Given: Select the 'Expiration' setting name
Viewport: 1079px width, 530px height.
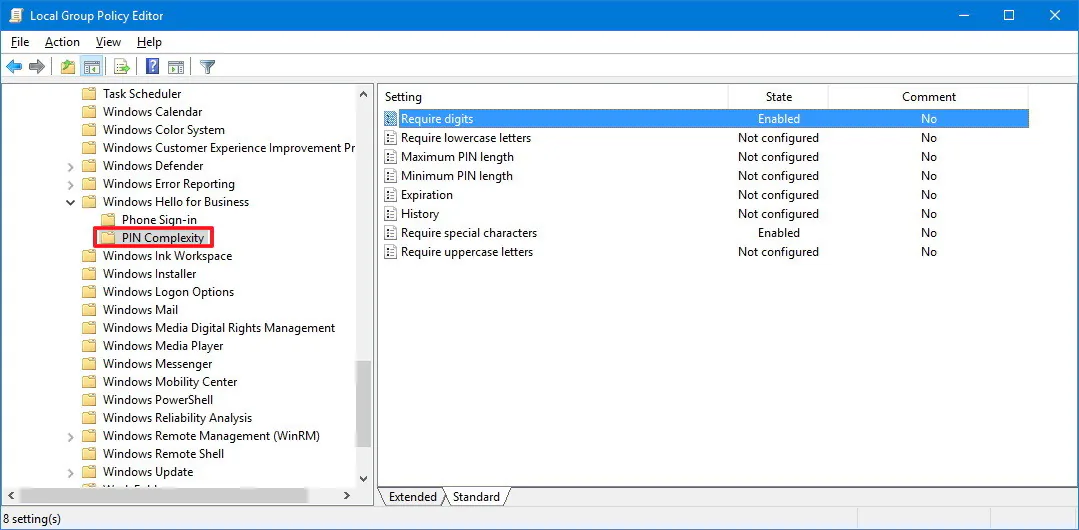Looking at the screenshot, I should click(427, 195).
